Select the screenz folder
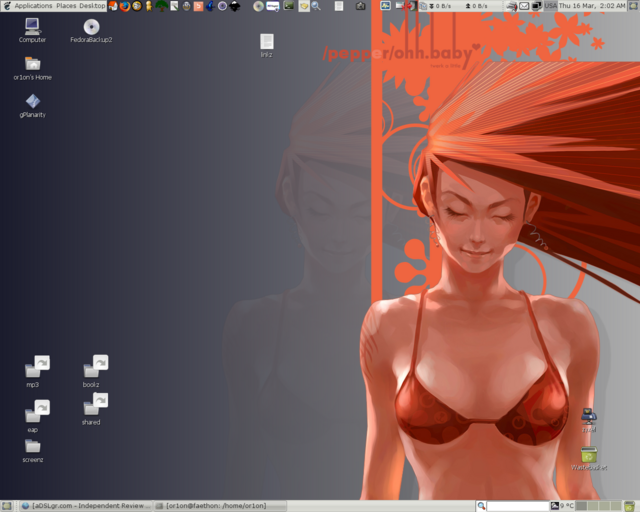Image resolution: width=640 pixels, height=512 pixels. (x=33, y=451)
